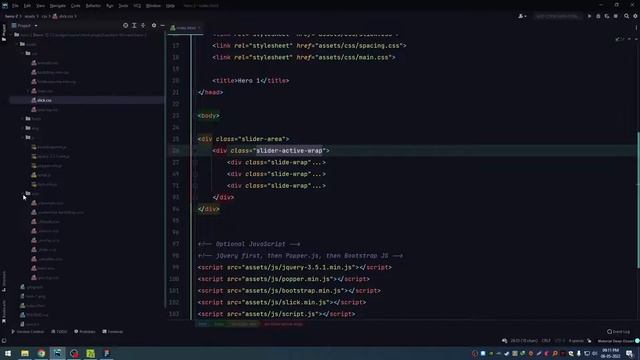
Task: Open the Tools menu
Action: 123,6
